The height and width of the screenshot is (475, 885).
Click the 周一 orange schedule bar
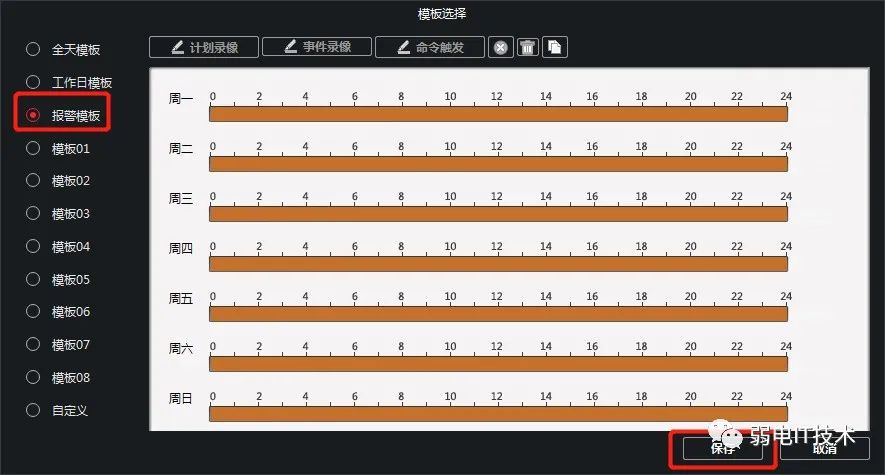[x=498, y=114]
